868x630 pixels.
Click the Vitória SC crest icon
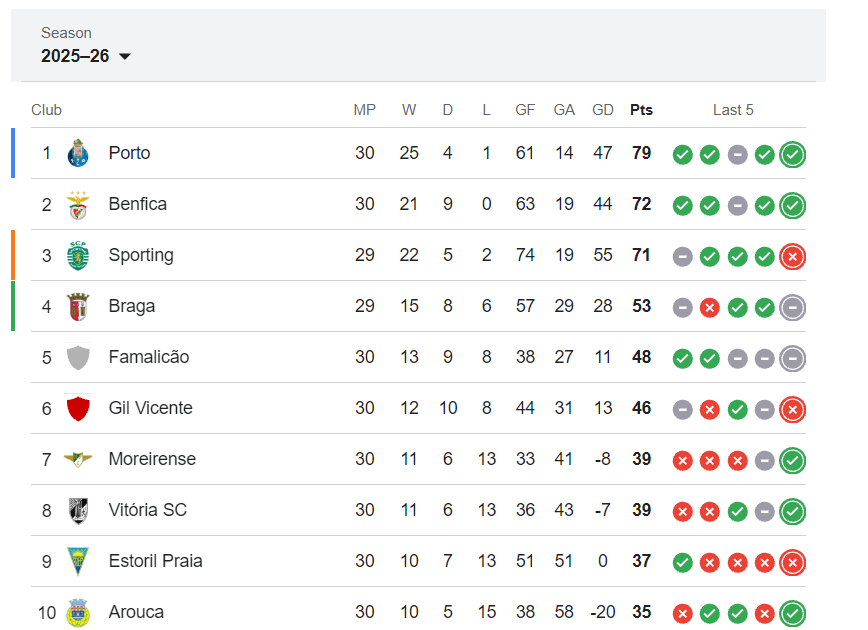pos(78,511)
